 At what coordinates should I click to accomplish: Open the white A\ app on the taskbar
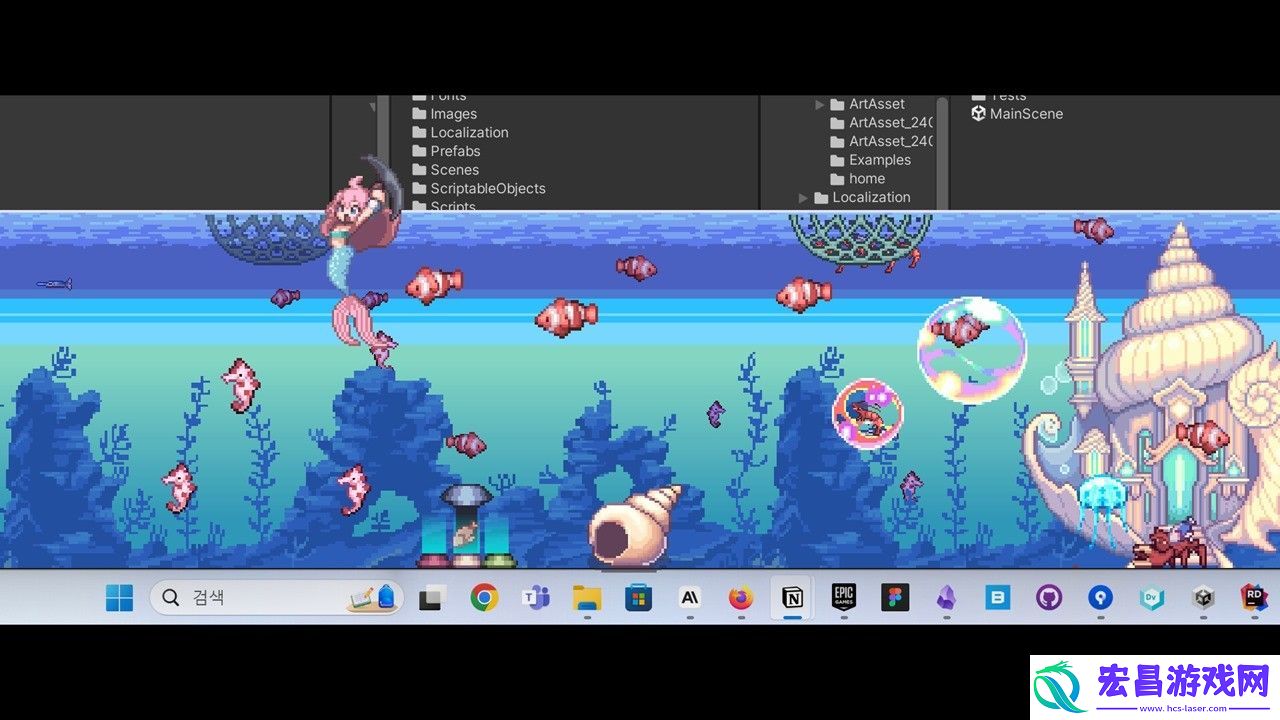click(689, 598)
